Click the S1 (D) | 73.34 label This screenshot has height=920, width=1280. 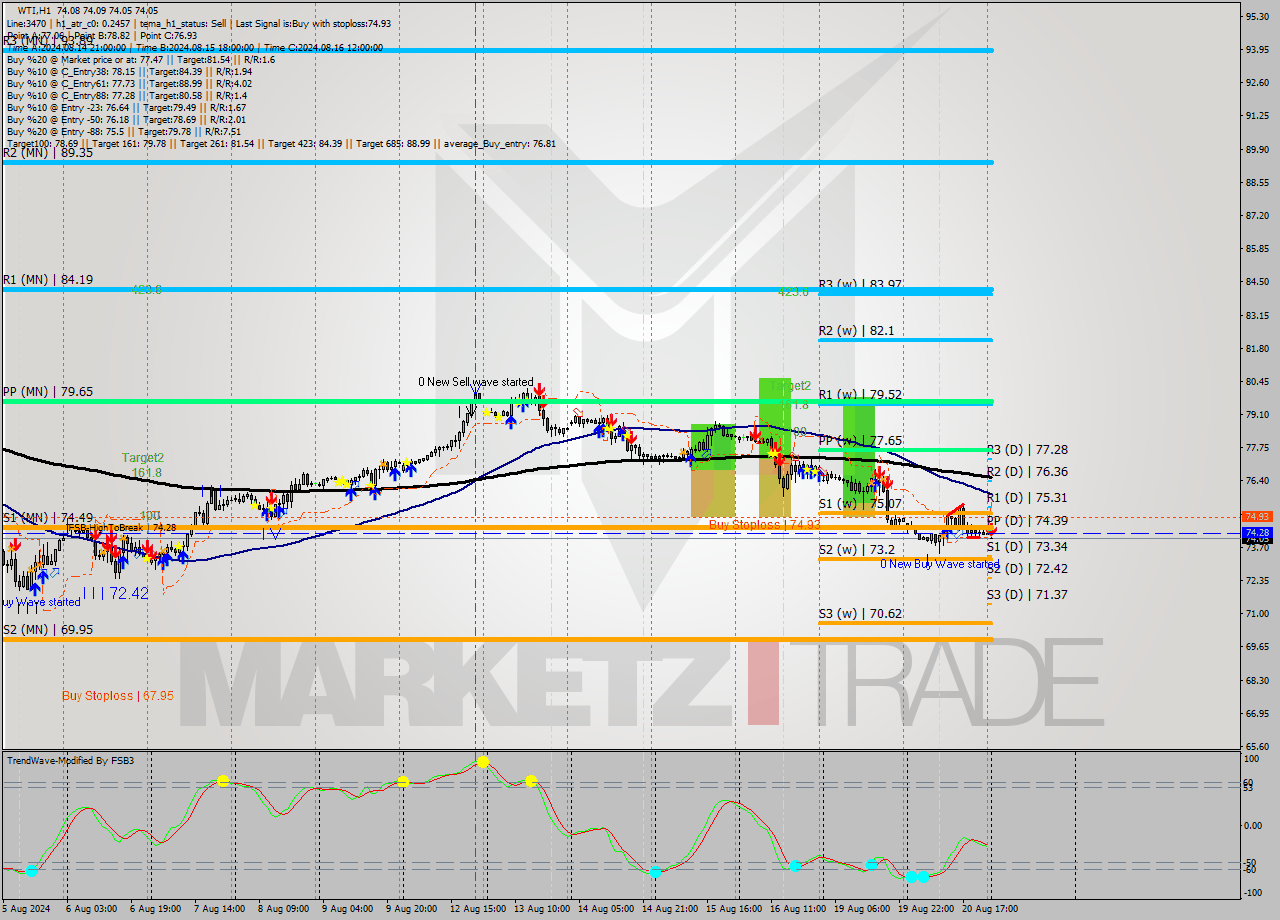point(1027,547)
